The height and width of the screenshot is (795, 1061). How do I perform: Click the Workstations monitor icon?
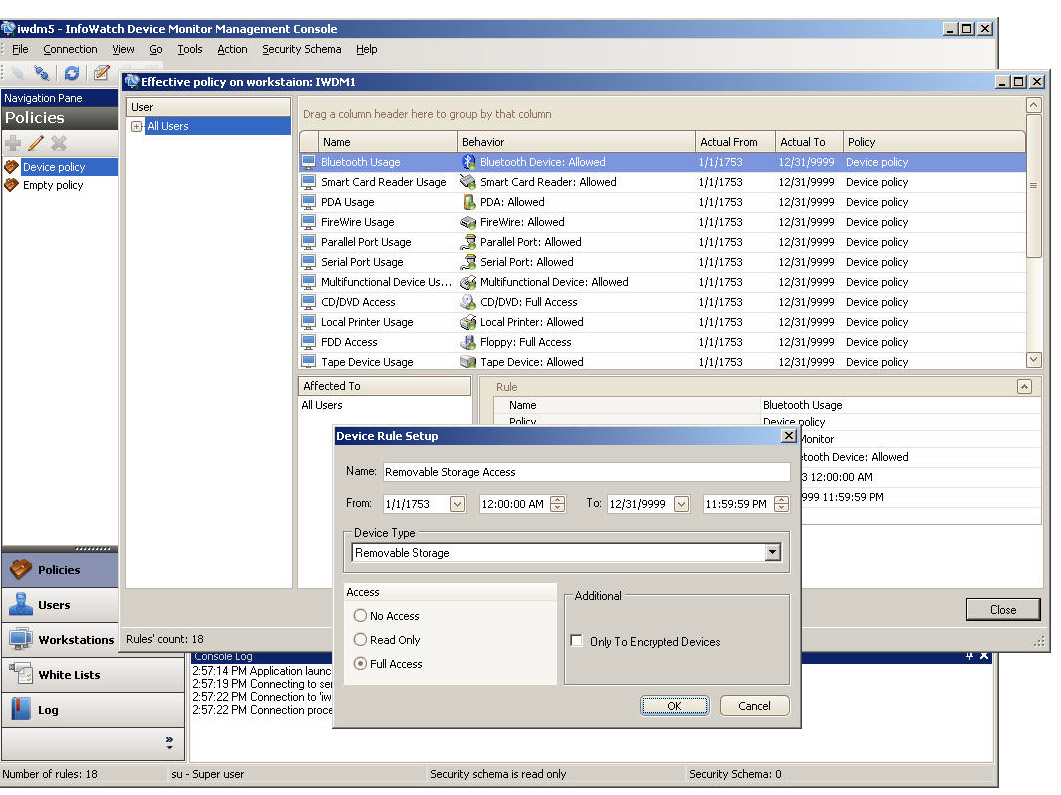(20, 639)
